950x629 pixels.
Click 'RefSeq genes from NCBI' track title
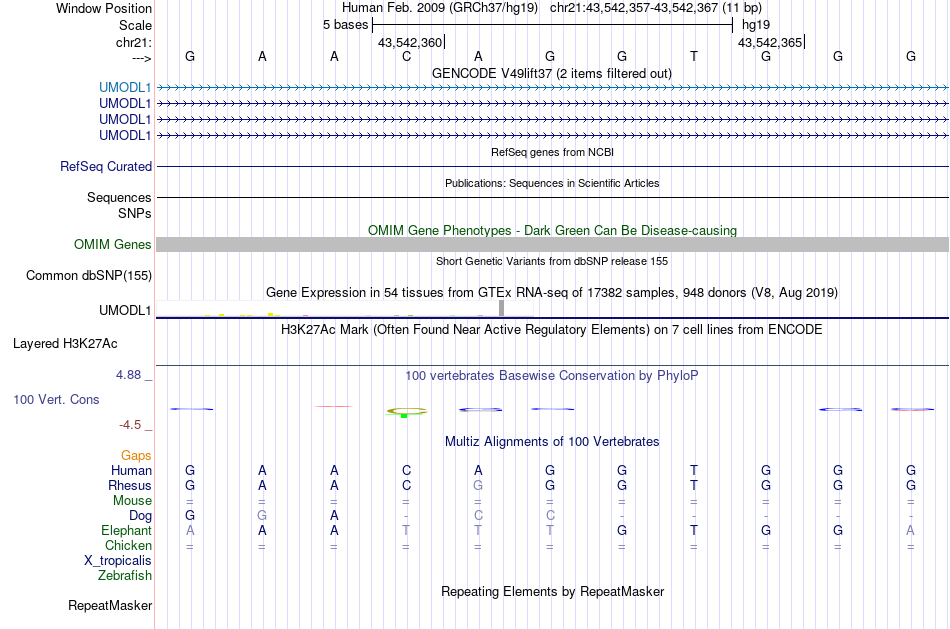click(x=552, y=152)
